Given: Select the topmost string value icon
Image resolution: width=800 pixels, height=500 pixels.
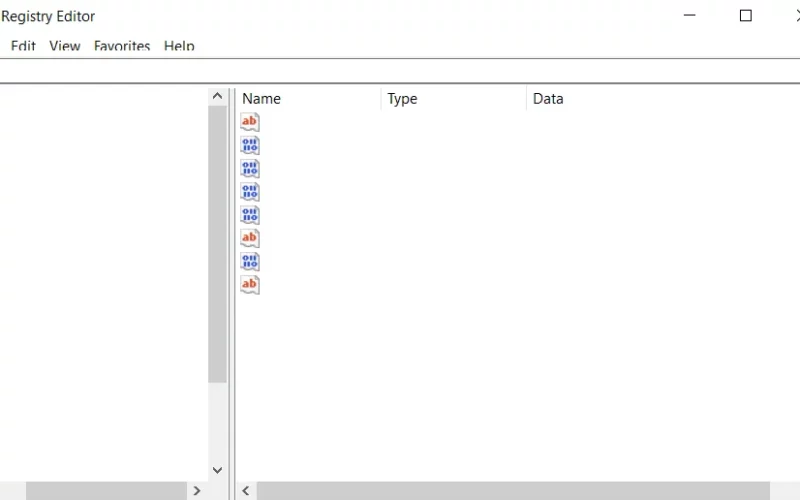Looking at the screenshot, I should [250, 122].
